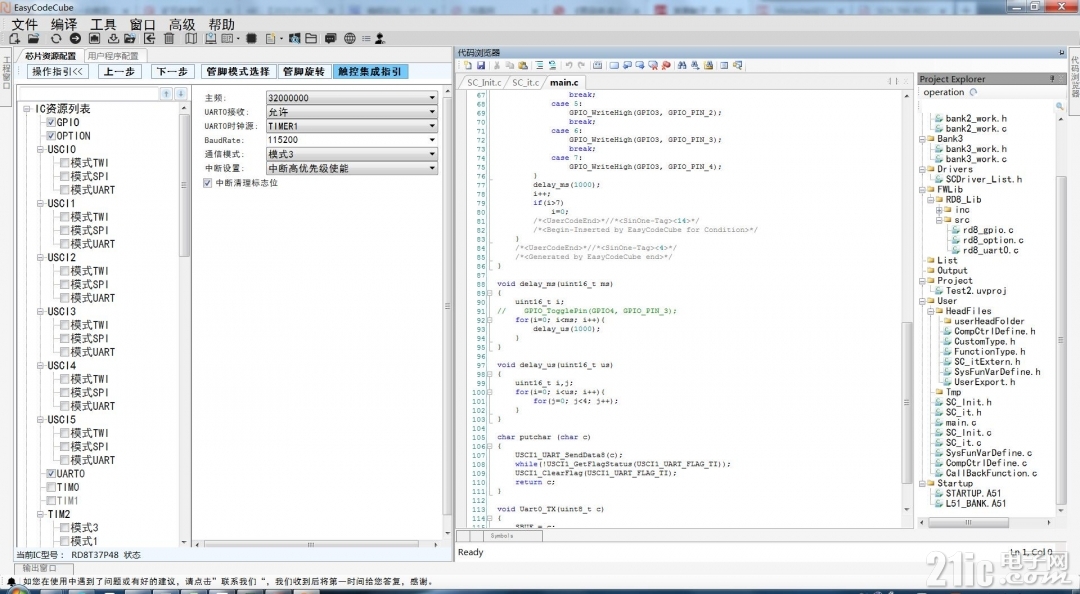Open the 通信模式 dropdown
The height and width of the screenshot is (594, 1080).
pos(352,154)
